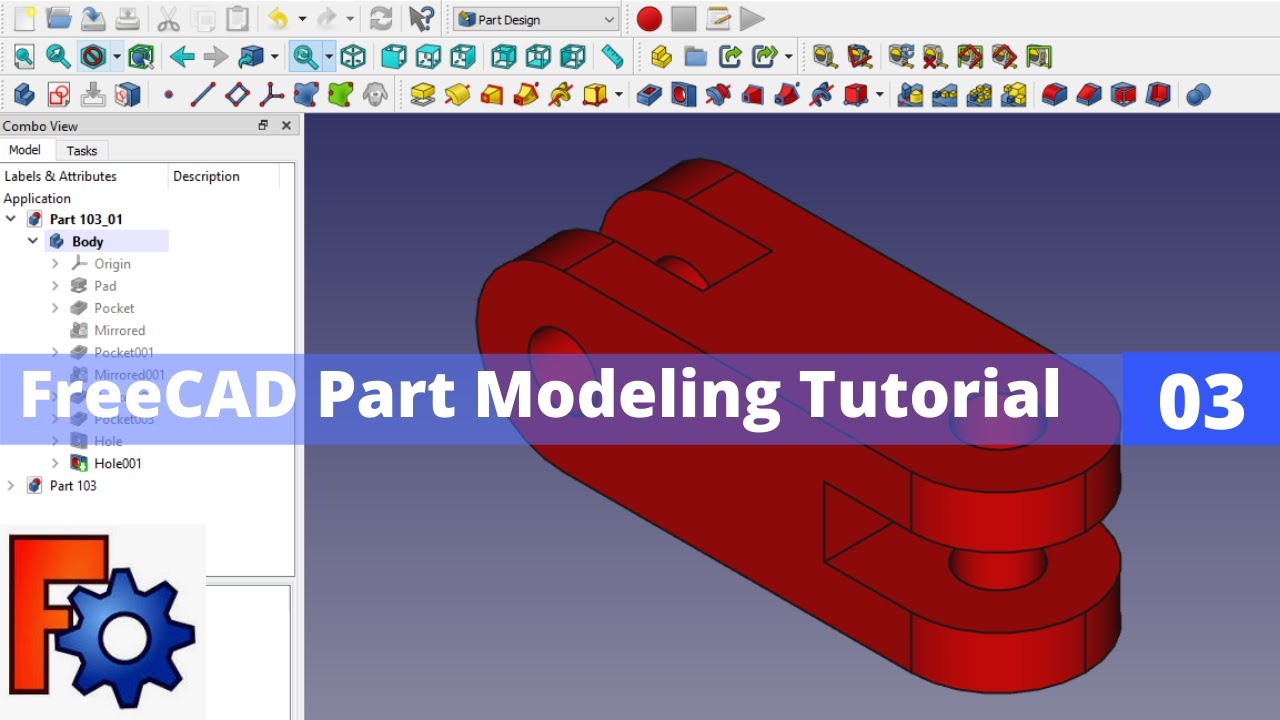Toggle the rotation mode icon near zoom

(305, 57)
